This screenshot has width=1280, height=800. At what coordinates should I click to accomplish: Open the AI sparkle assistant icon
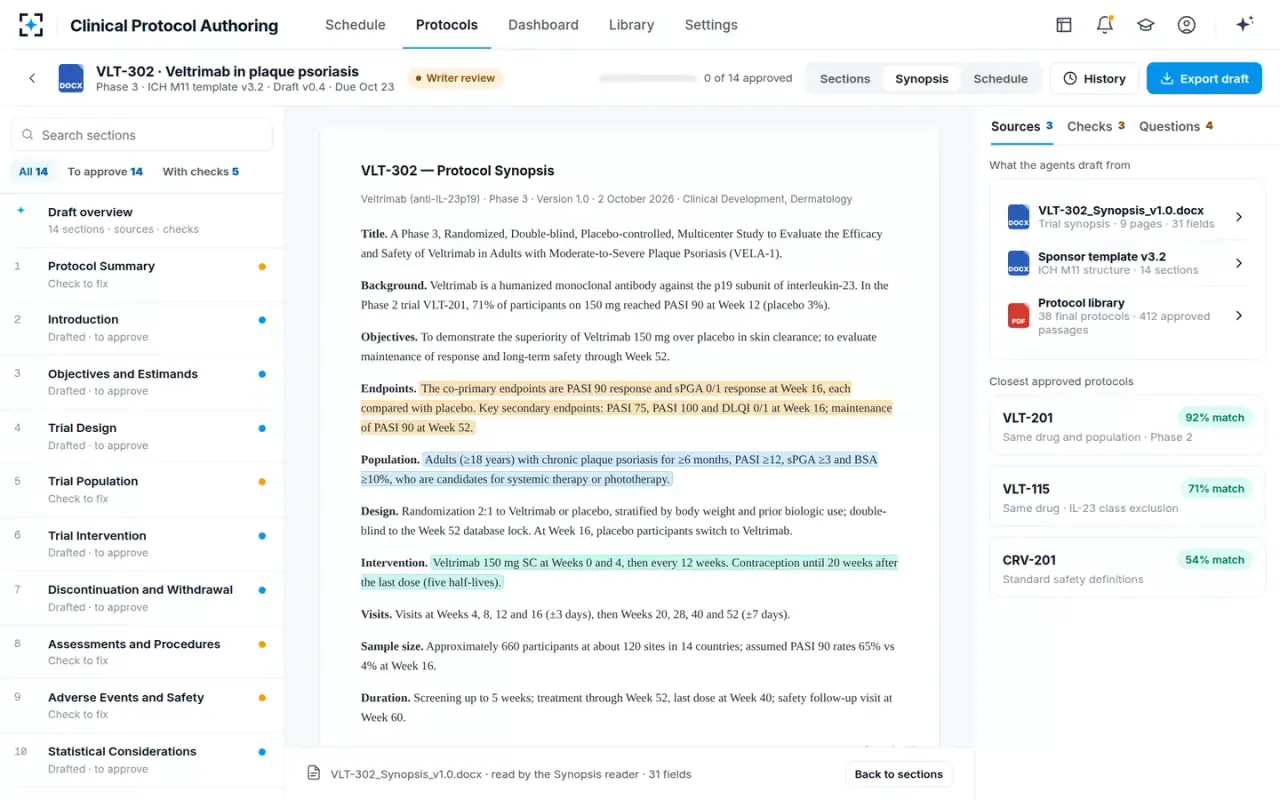coord(1244,25)
